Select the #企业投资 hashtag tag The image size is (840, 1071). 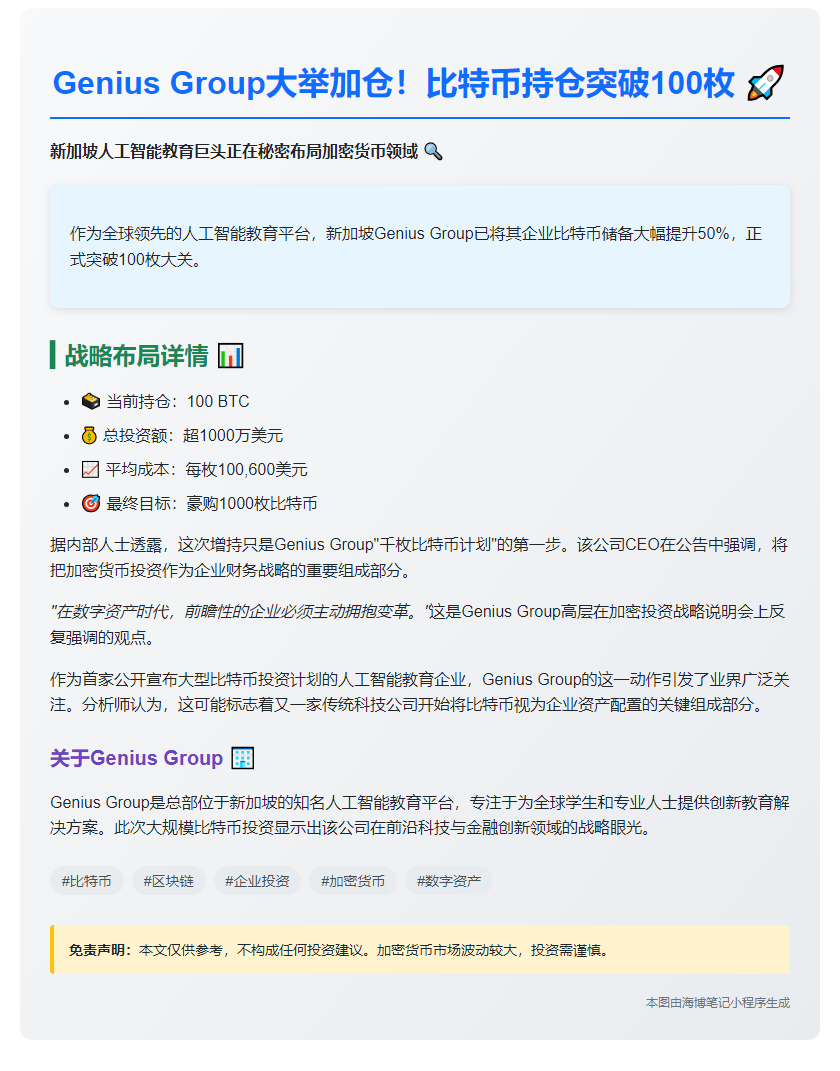257,881
